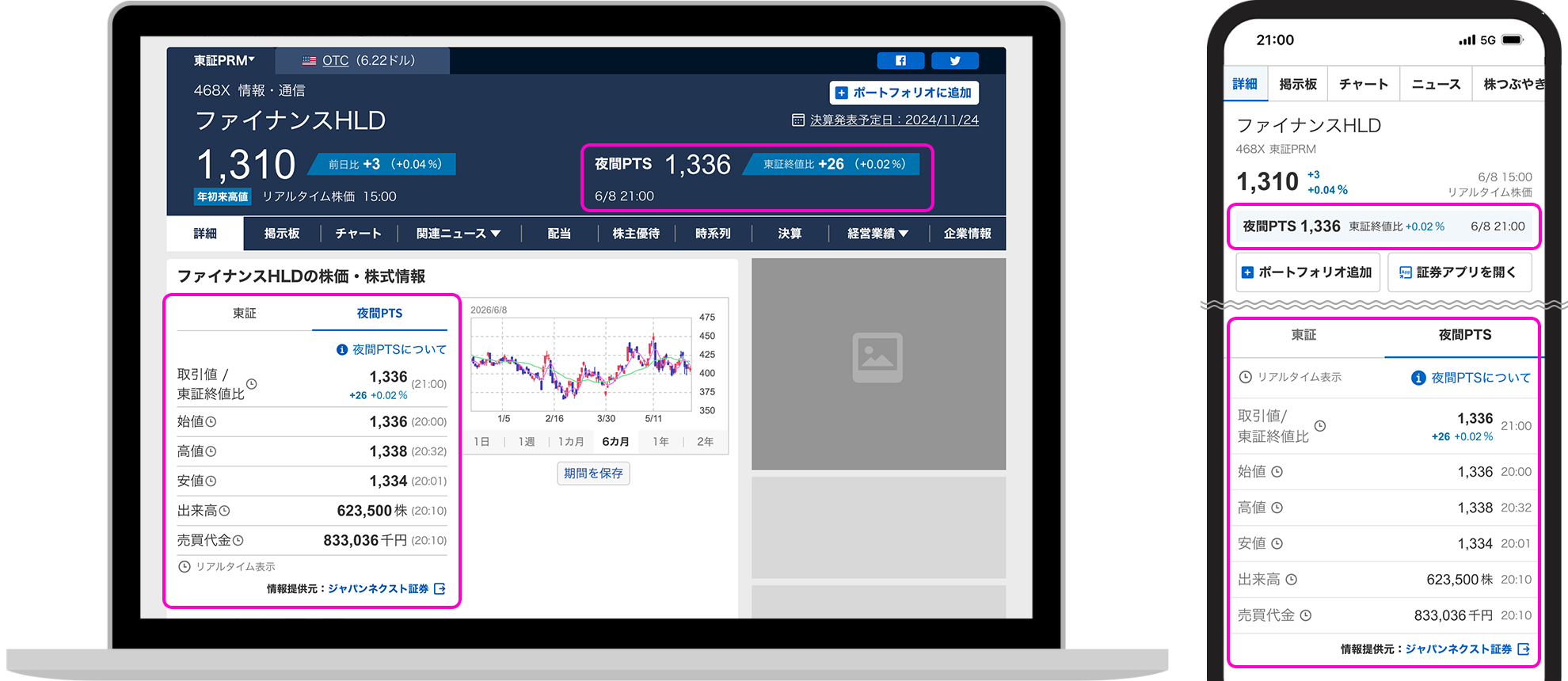Screen dimensions: 1568x681
Task: Open 企業情報 tab on laptop
Action: coord(967,234)
